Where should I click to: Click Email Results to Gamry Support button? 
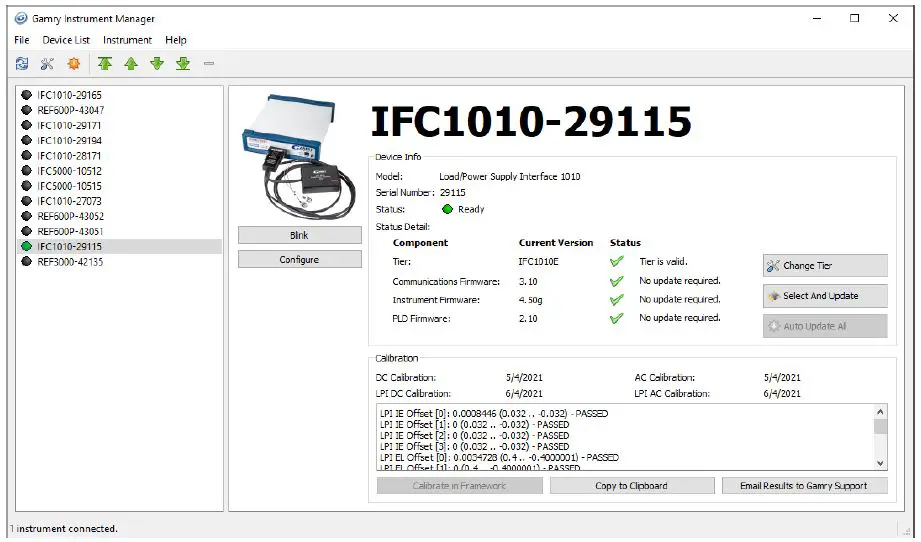pyautogui.click(x=804, y=486)
